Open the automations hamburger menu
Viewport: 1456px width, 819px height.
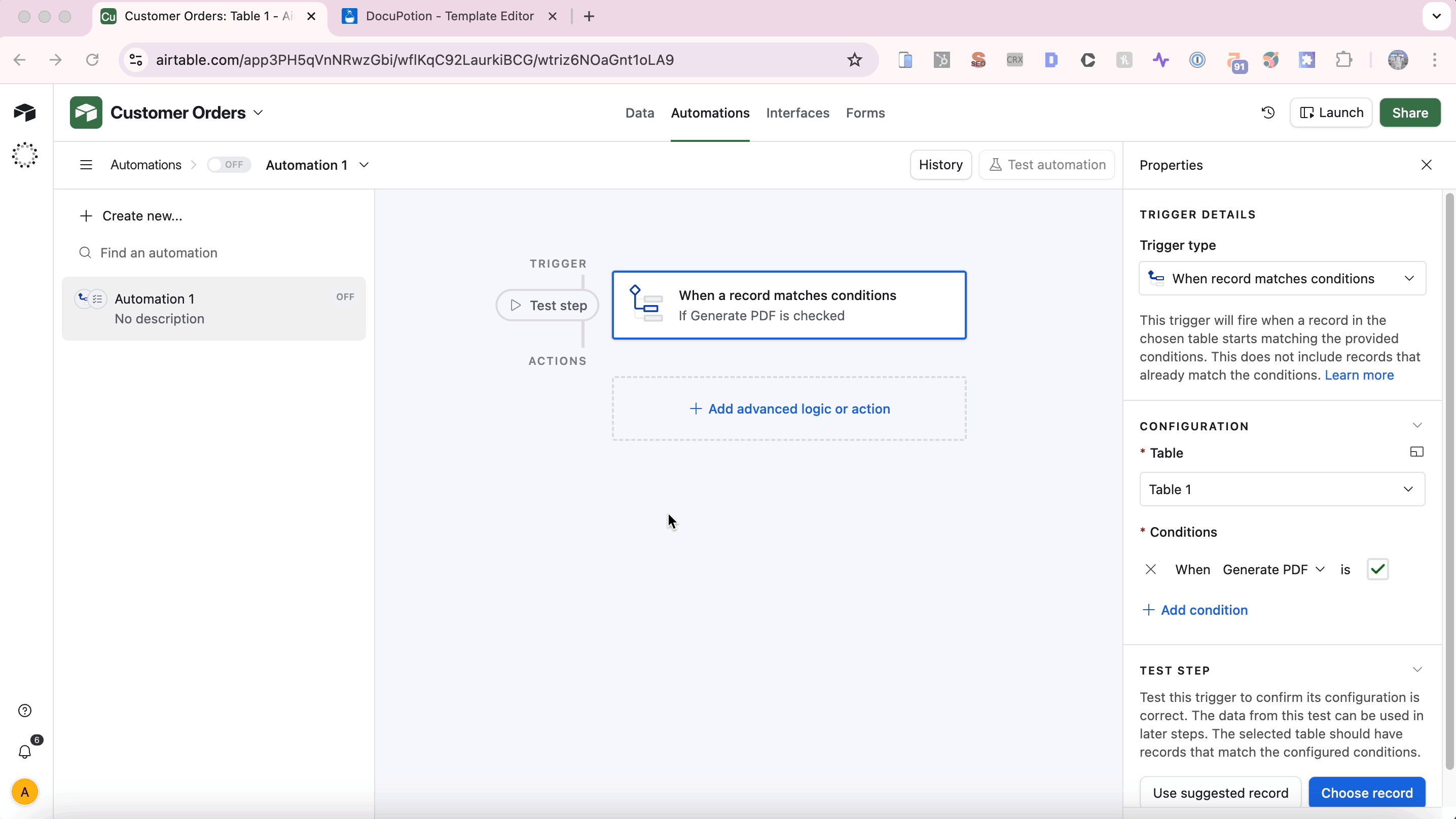(x=85, y=165)
